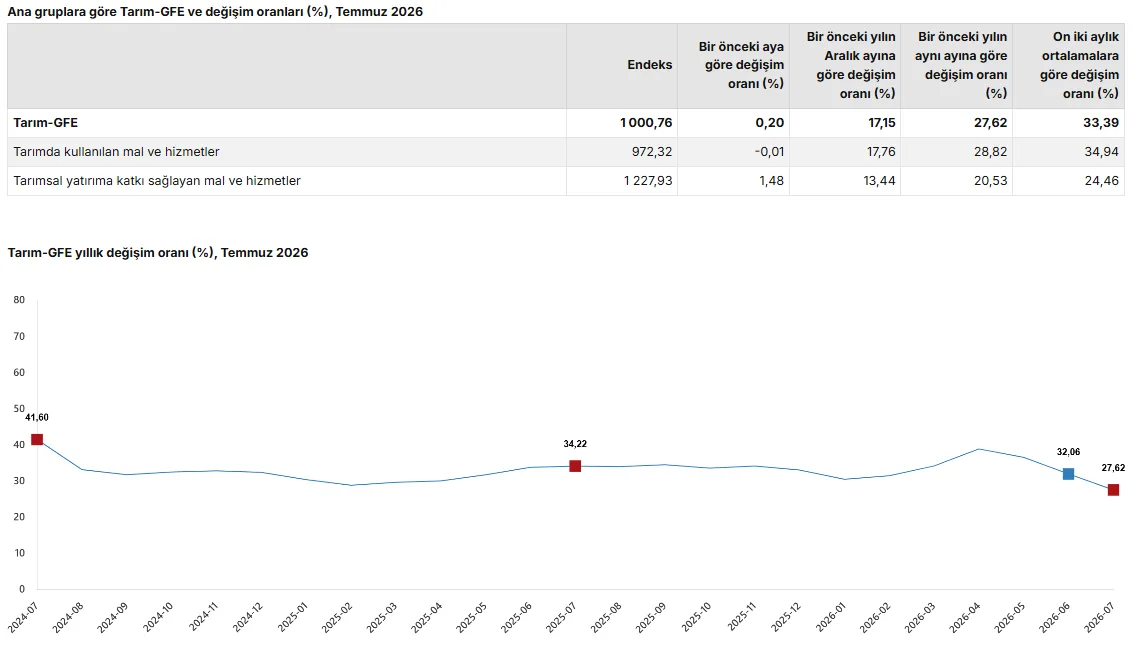The height and width of the screenshot is (660, 1132).
Task: Click x-axis label 2024-12
Action: click(247, 618)
